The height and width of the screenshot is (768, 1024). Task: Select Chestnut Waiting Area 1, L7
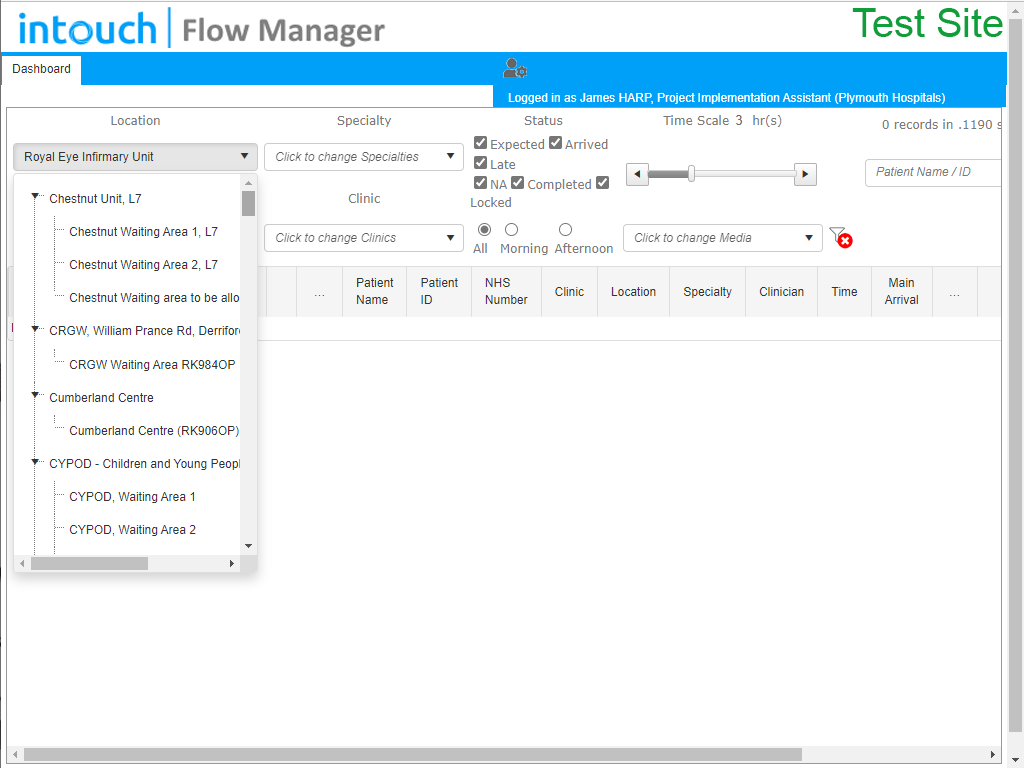[x=144, y=232]
